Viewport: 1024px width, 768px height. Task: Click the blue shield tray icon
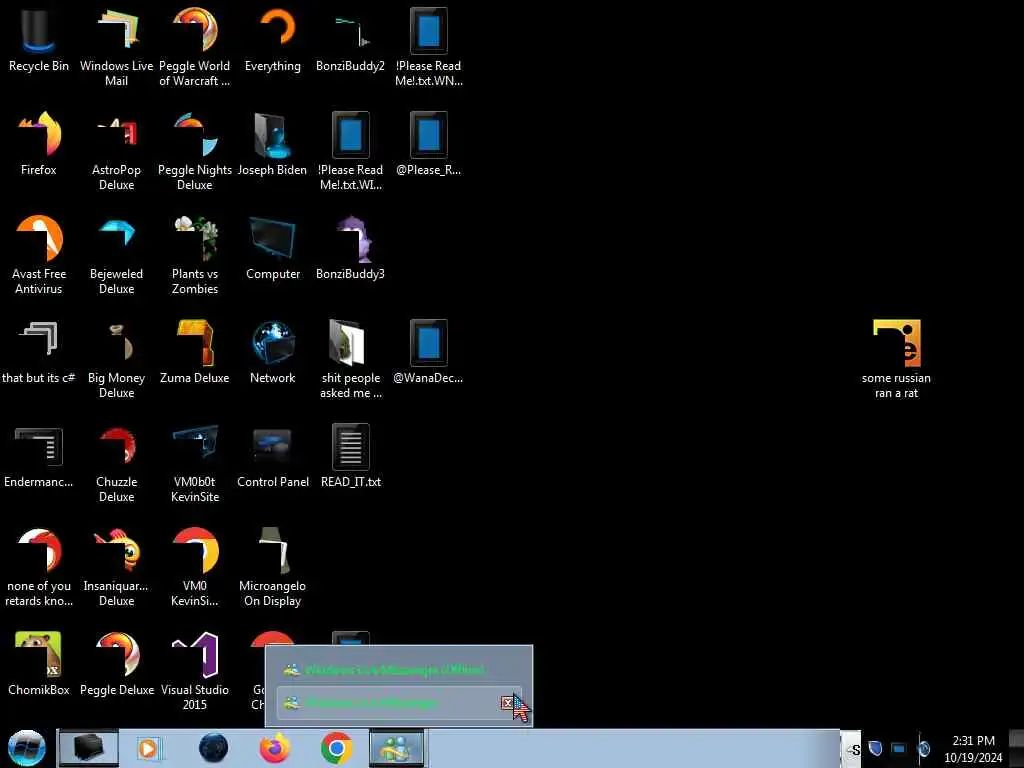(x=876, y=748)
